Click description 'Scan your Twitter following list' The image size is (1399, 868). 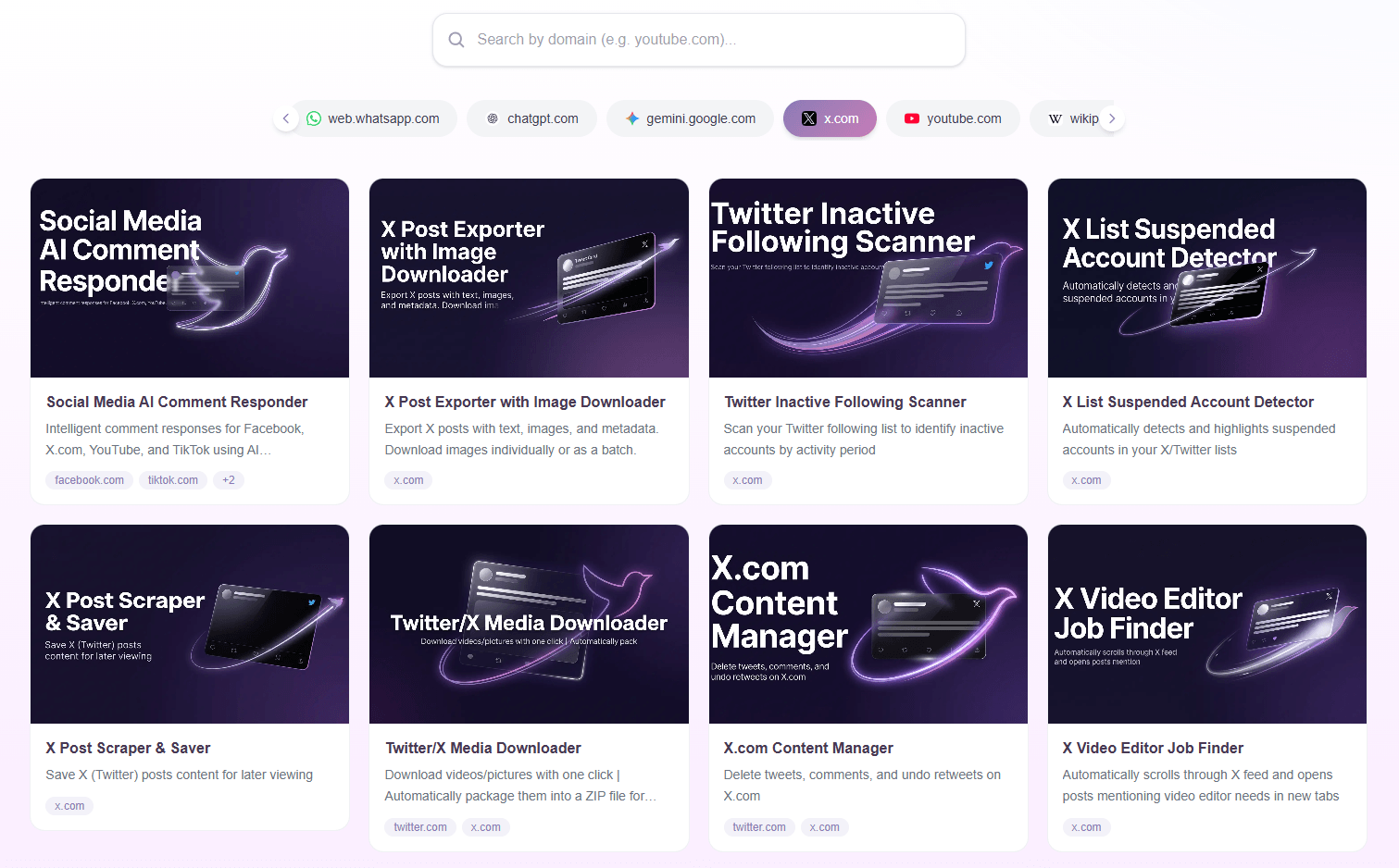[x=864, y=440]
